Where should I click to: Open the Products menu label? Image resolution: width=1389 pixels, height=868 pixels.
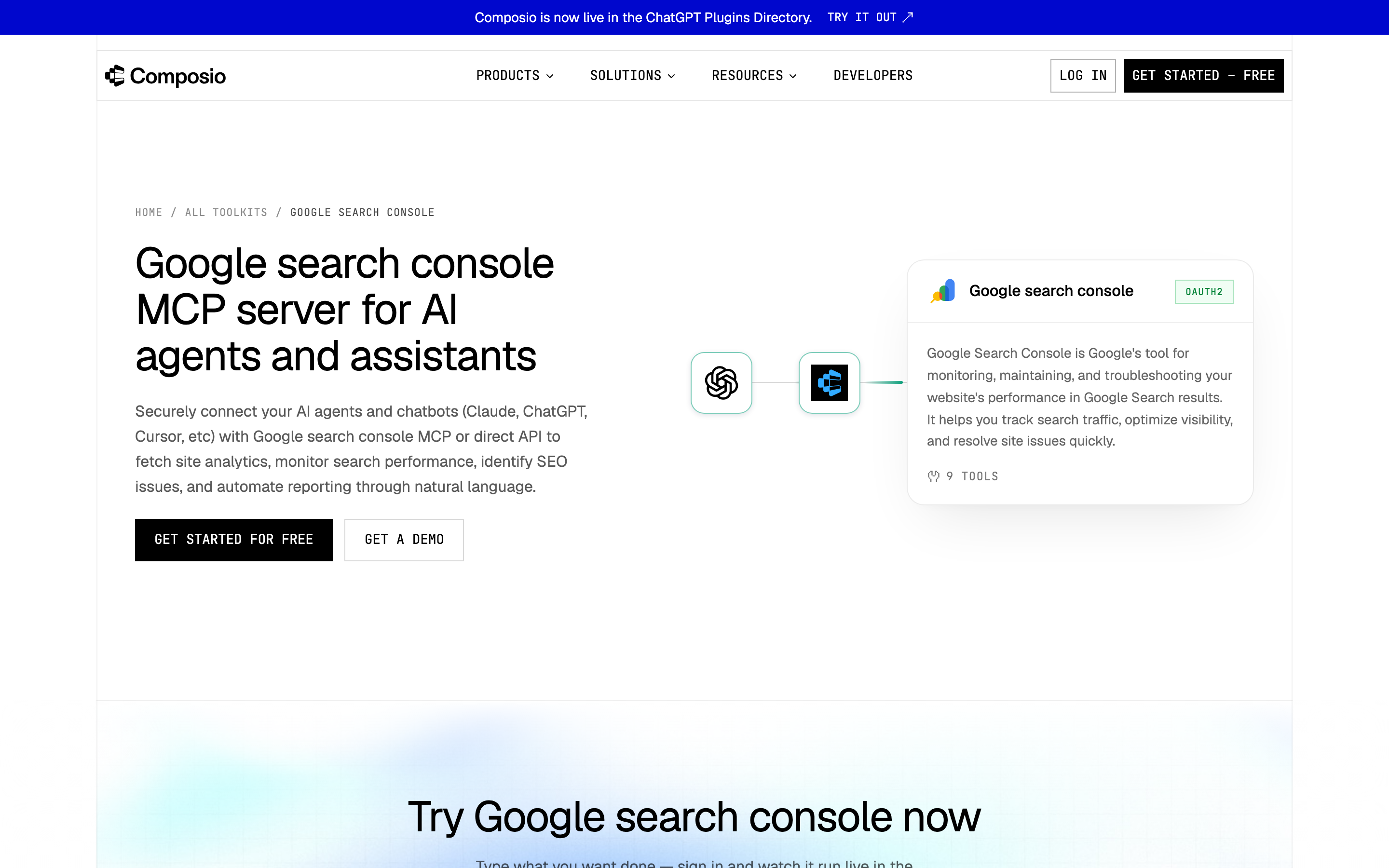pos(508,76)
